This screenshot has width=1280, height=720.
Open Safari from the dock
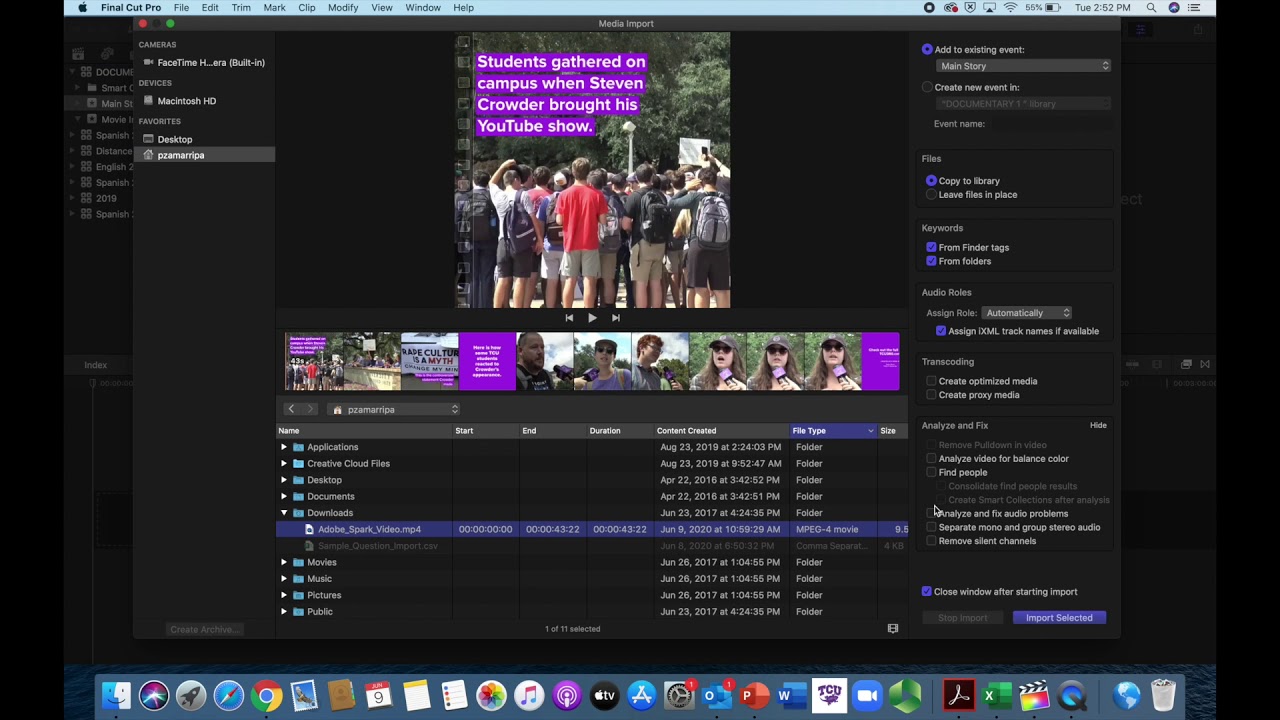coord(229,696)
